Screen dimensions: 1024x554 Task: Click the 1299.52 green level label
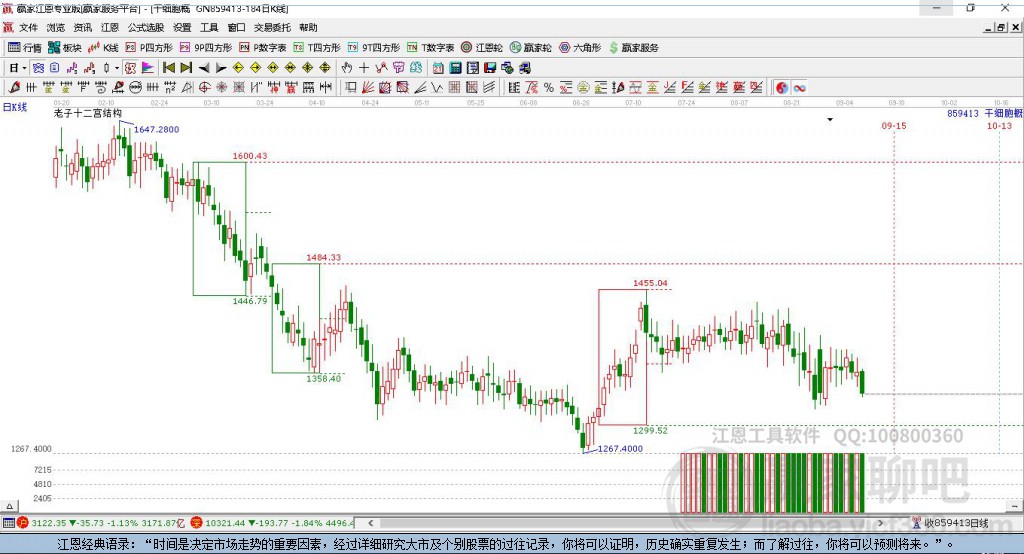tap(650, 431)
